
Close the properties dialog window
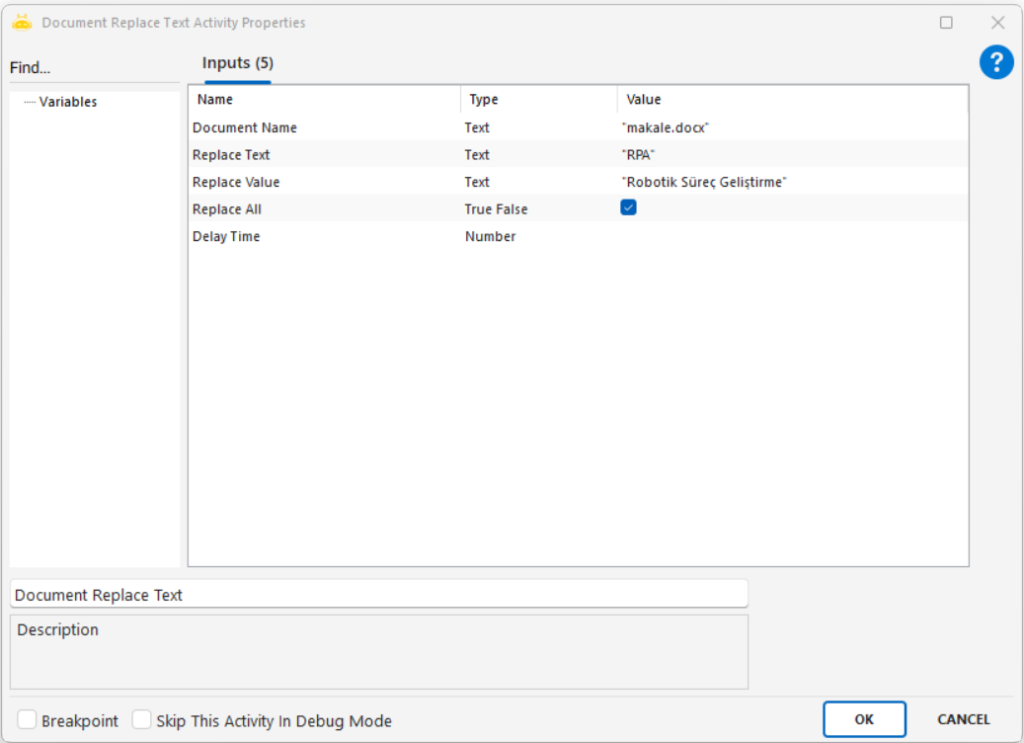(997, 22)
